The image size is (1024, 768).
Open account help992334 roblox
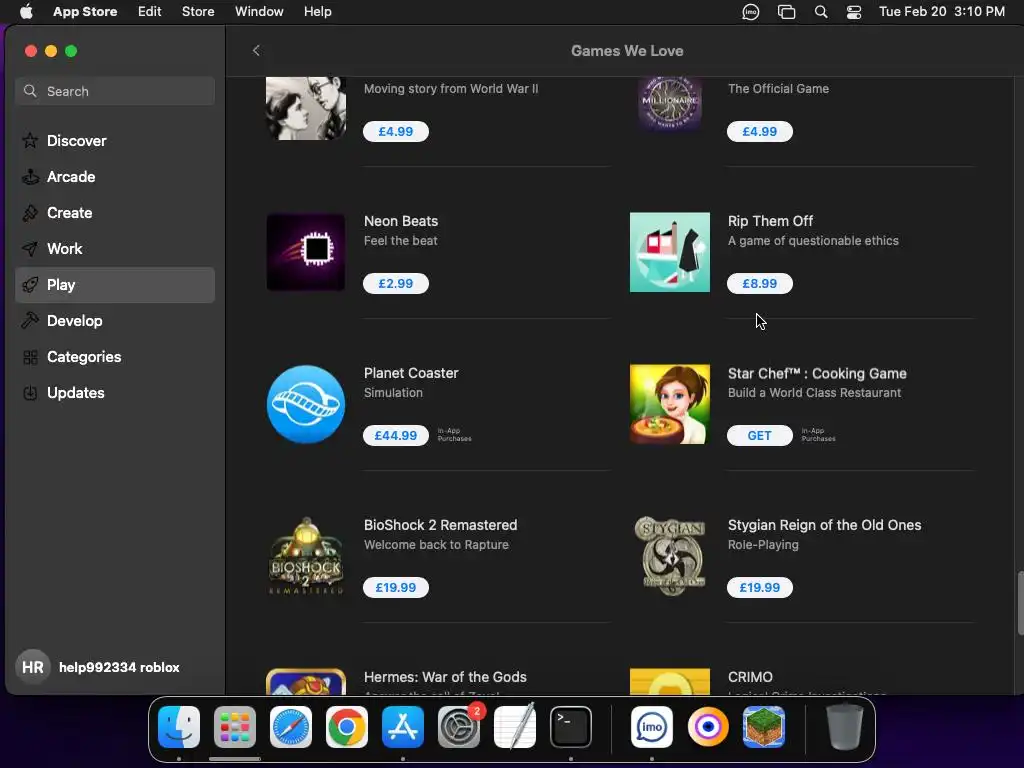tap(119, 667)
